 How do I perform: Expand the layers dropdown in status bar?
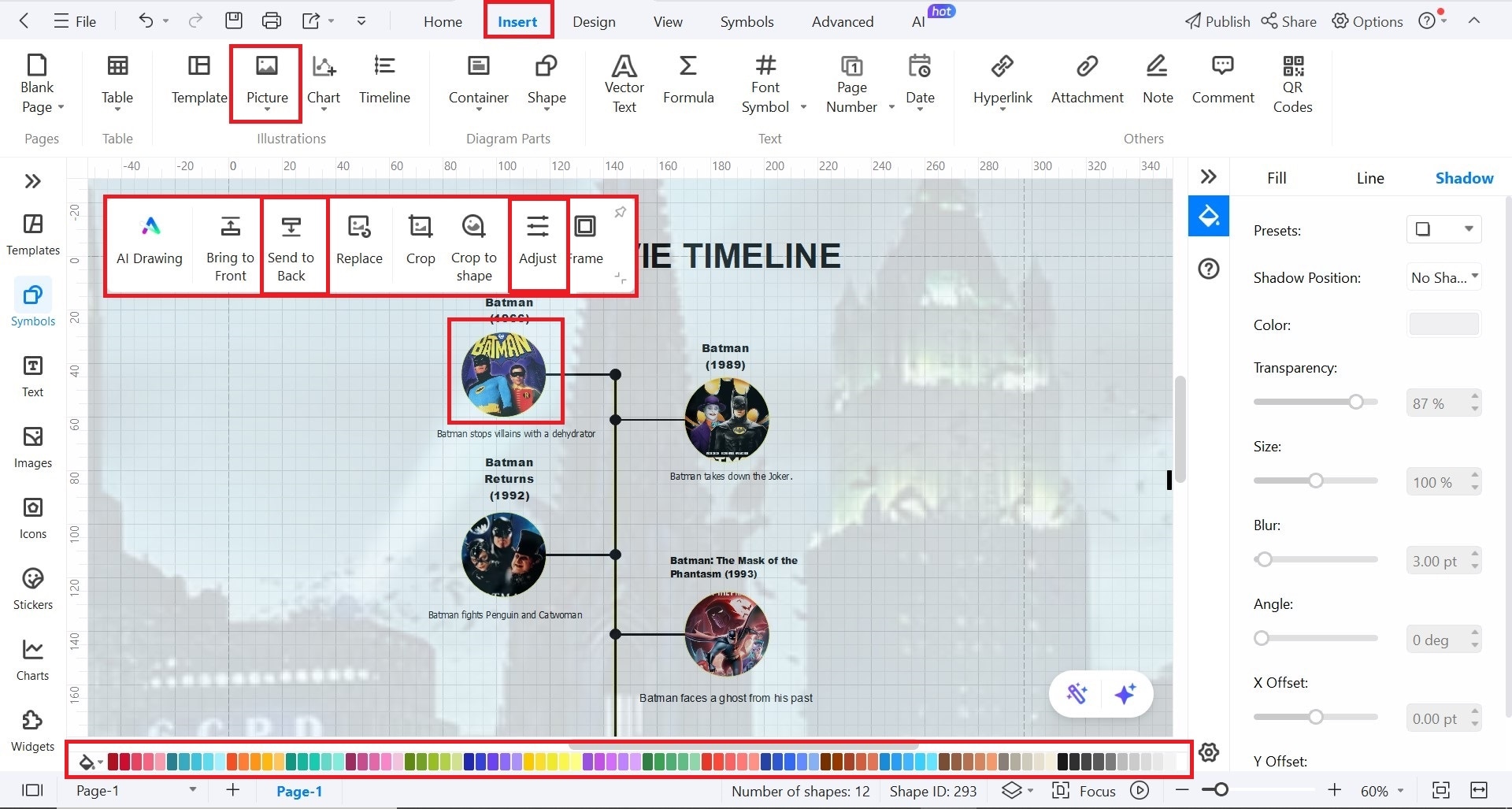pos(1031,791)
